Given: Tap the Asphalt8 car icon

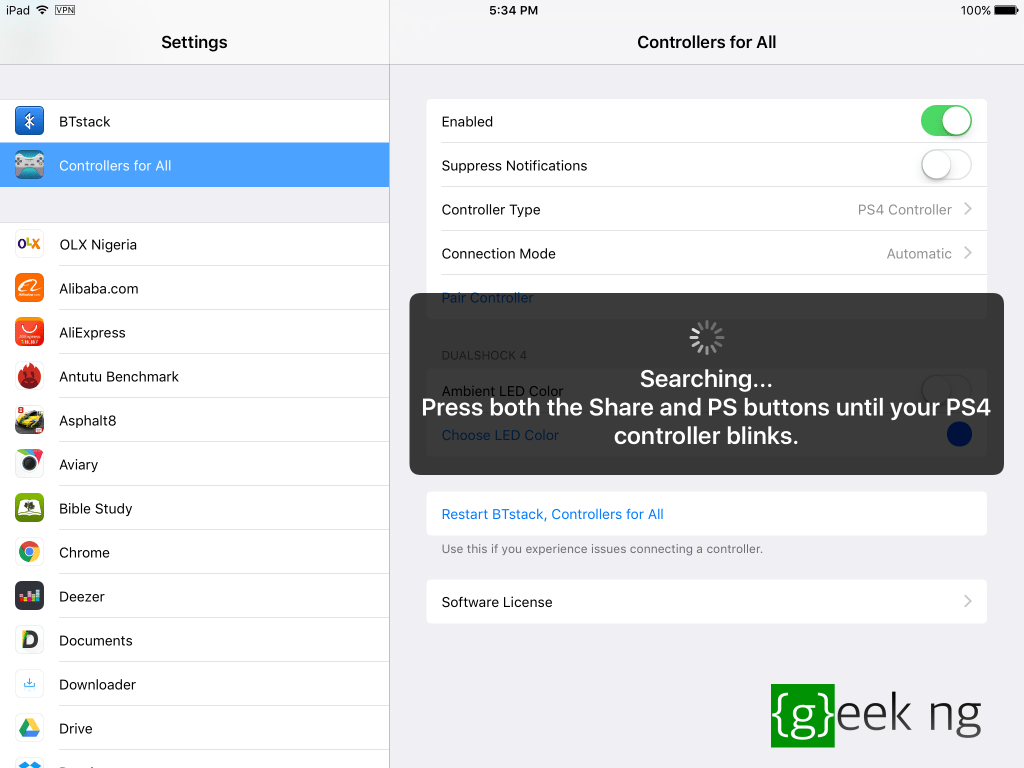Looking at the screenshot, I should 29,420.
